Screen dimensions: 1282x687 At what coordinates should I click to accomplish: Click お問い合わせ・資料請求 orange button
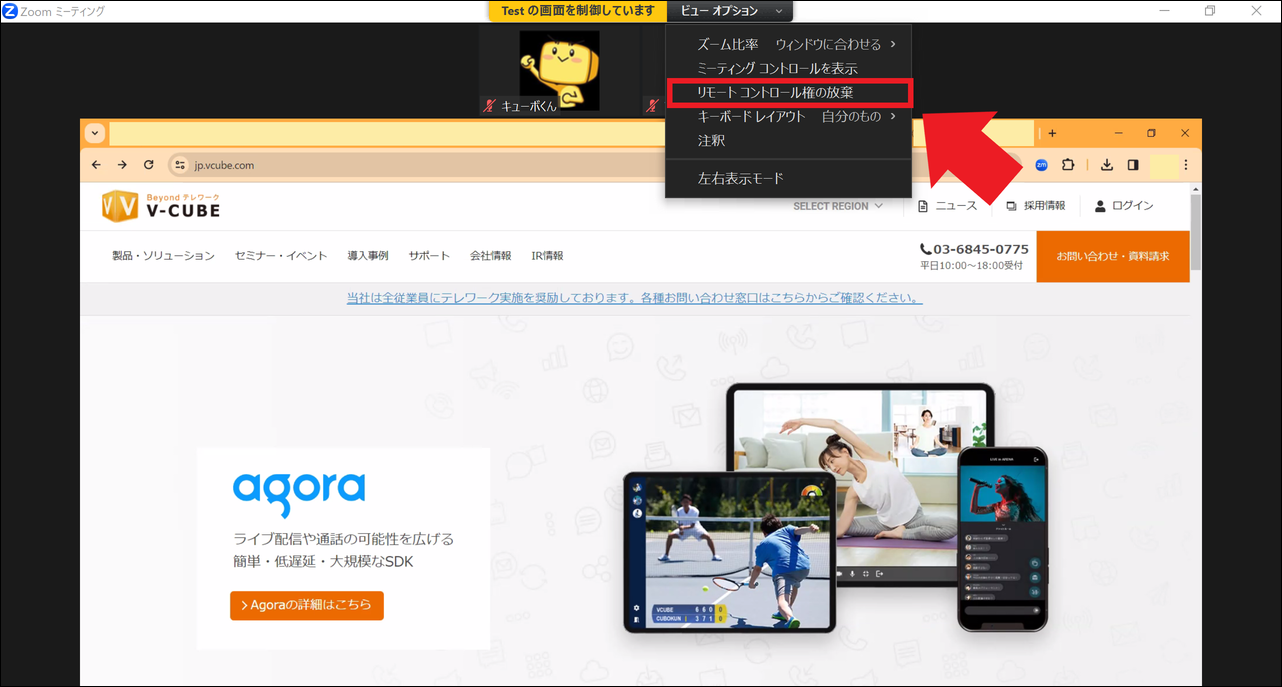click(1113, 256)
